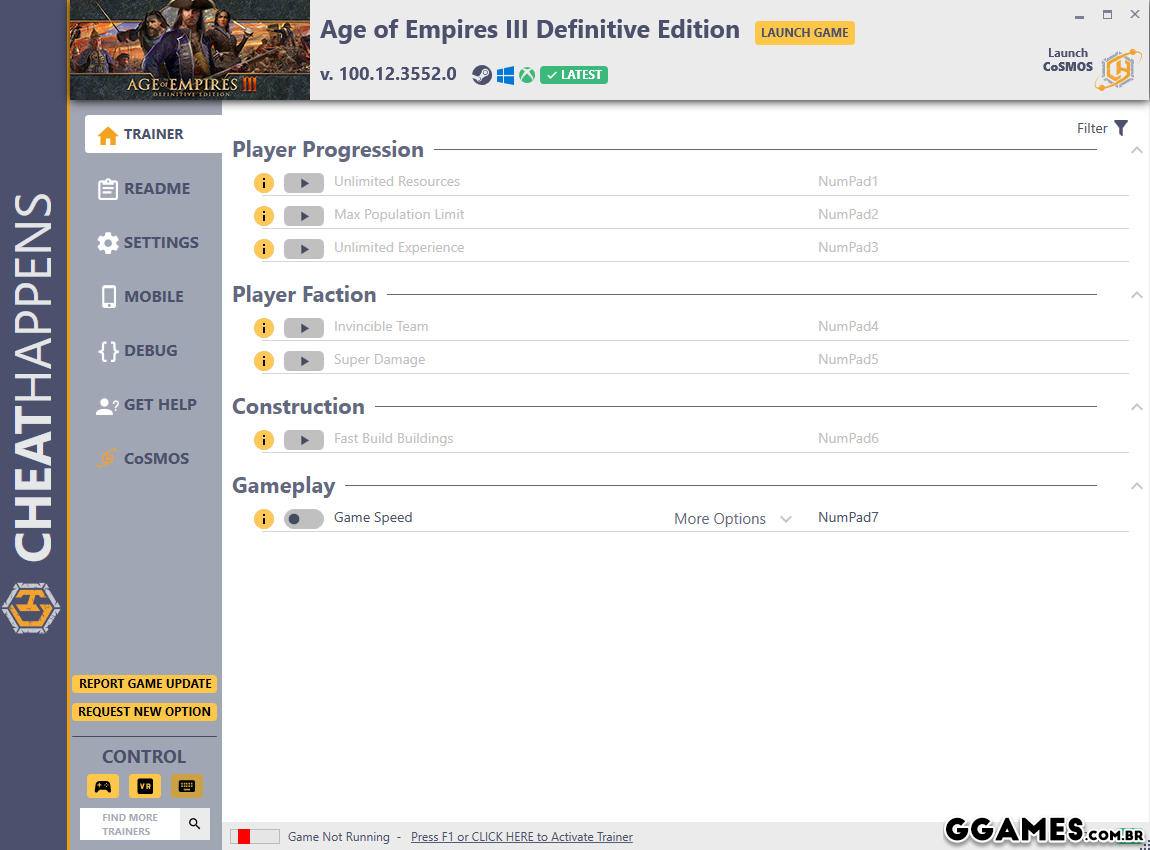
Task: Open the Filter funnel icon
Action: pyautogui.click(x=1121, y=128)
